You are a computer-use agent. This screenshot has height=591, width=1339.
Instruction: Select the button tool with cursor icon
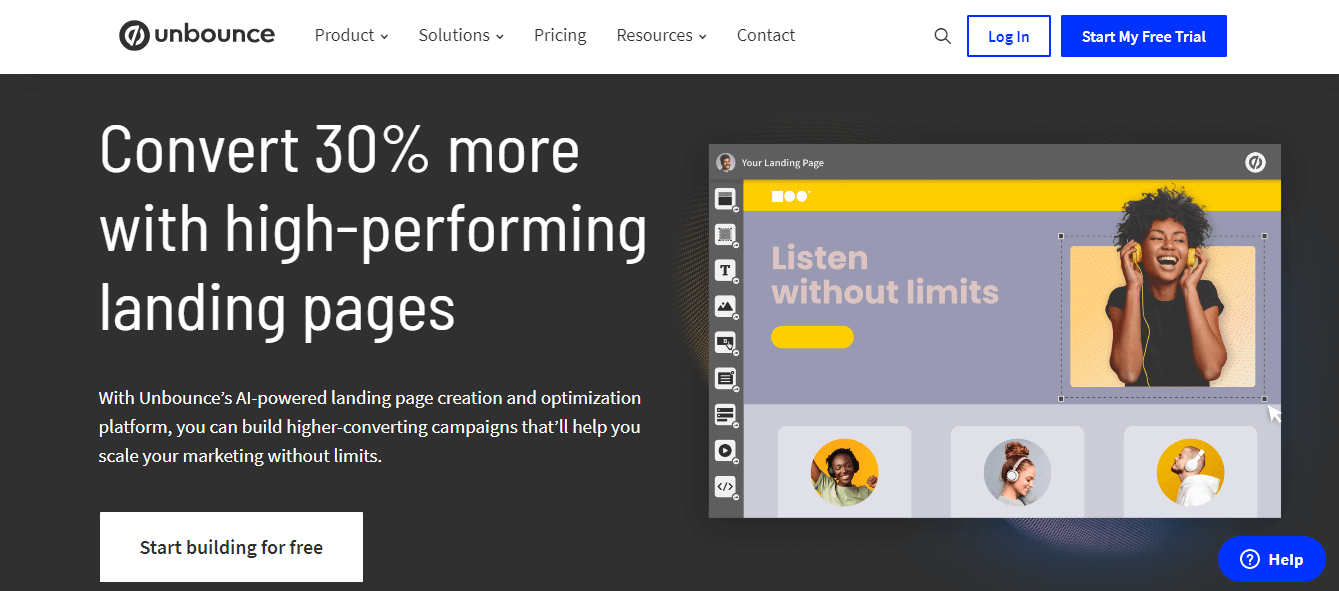click(725, 343)
